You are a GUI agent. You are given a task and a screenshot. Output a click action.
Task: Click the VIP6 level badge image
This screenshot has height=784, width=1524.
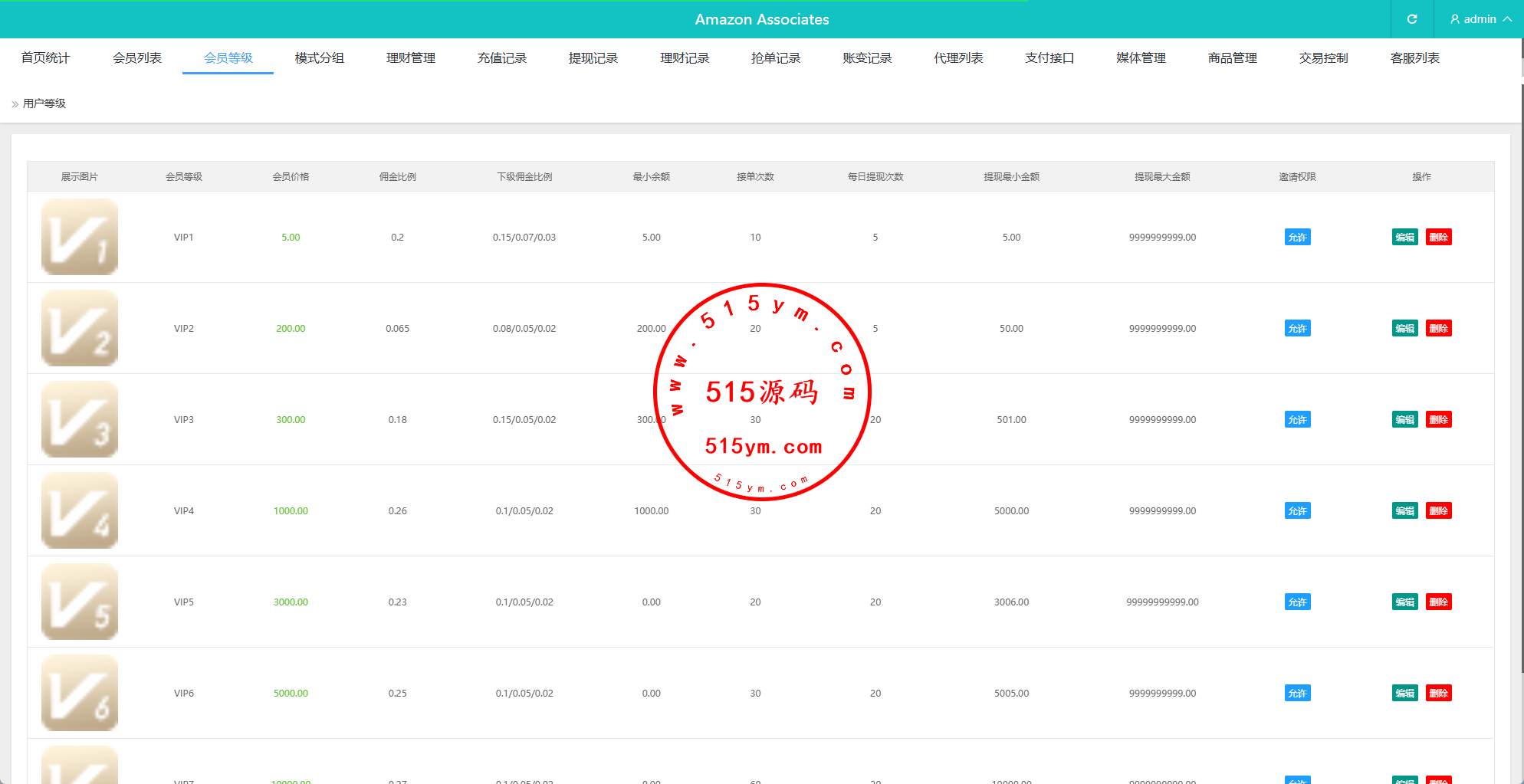point(80,693)
